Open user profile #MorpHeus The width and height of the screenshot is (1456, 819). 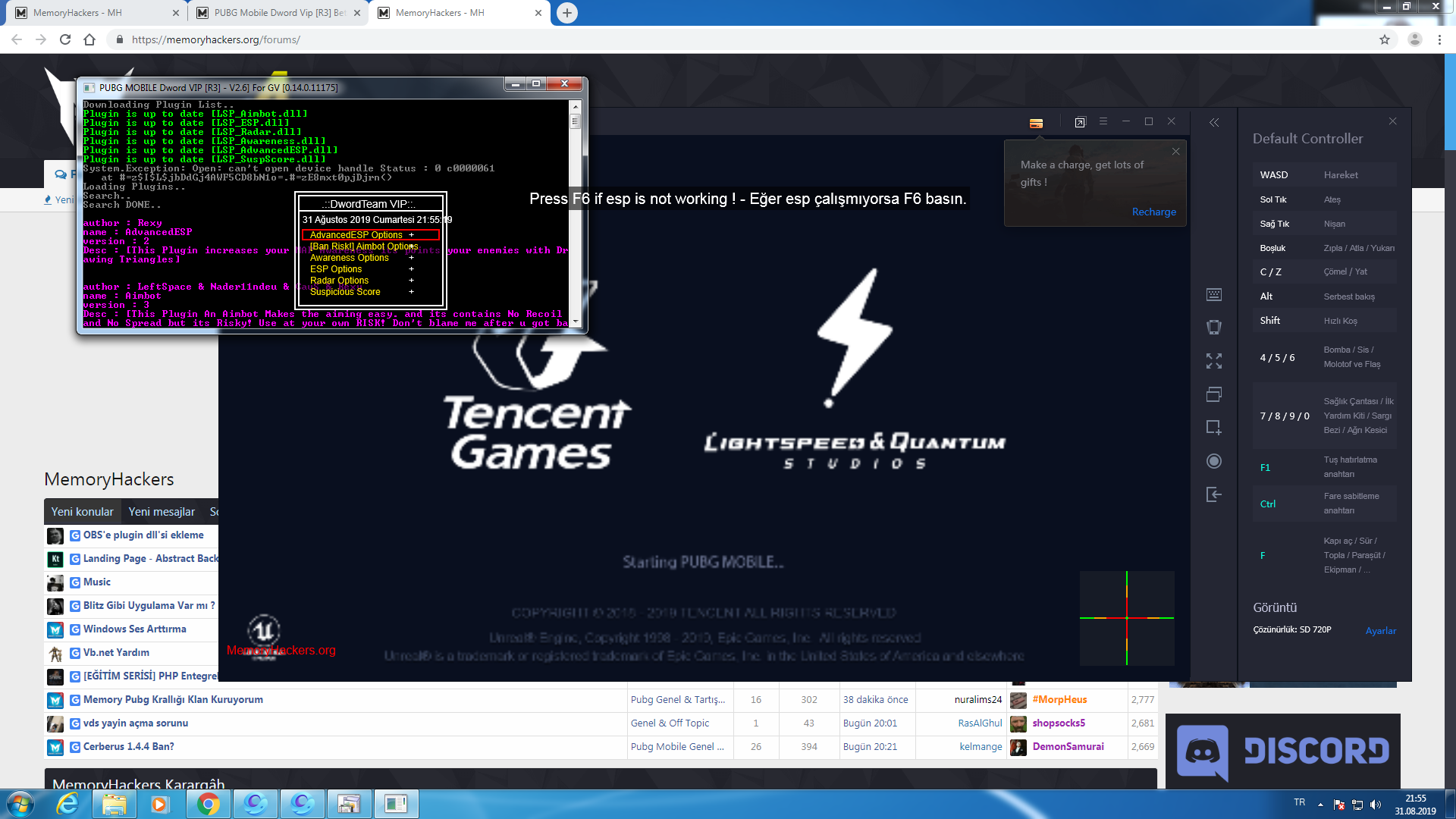(x=1059, y=700)
